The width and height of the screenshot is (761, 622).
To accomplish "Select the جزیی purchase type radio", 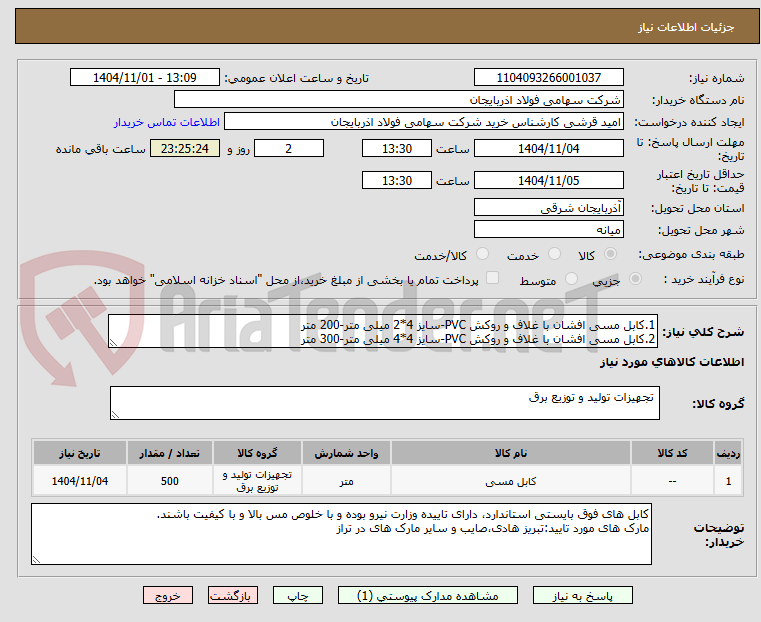I will (635, 278).
